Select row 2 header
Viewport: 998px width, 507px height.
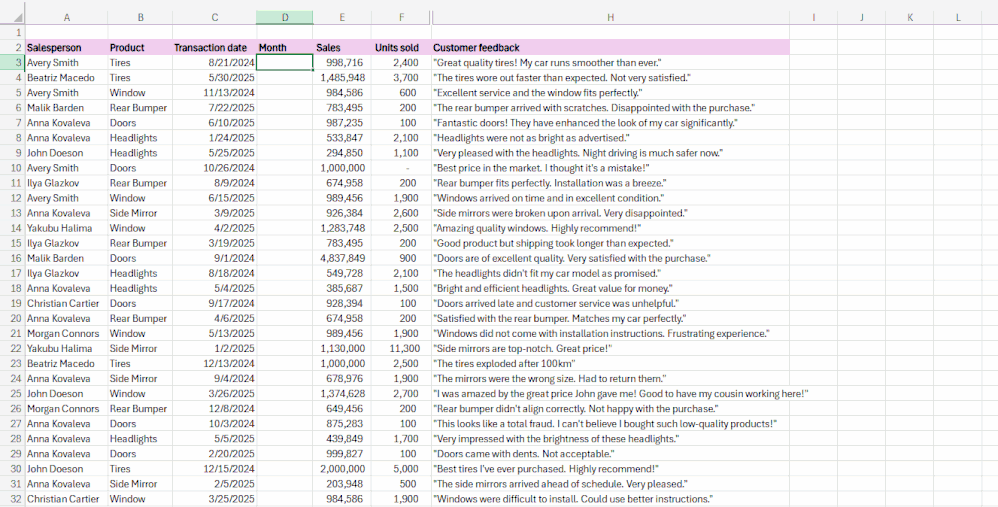13,48
